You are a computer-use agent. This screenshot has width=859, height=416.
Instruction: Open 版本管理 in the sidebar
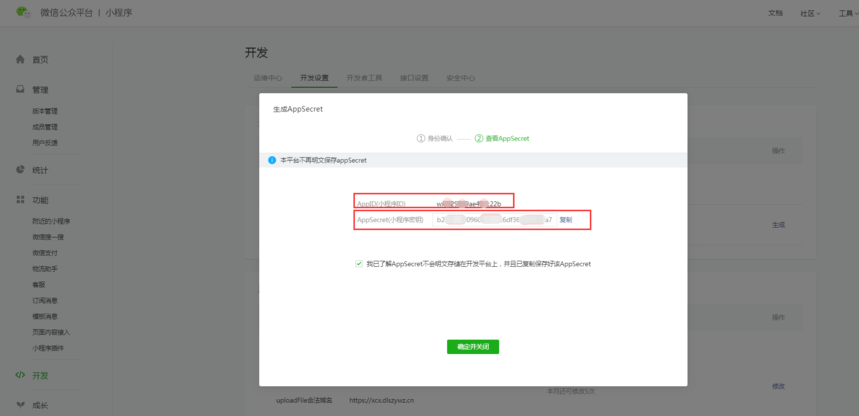[45, 111]
